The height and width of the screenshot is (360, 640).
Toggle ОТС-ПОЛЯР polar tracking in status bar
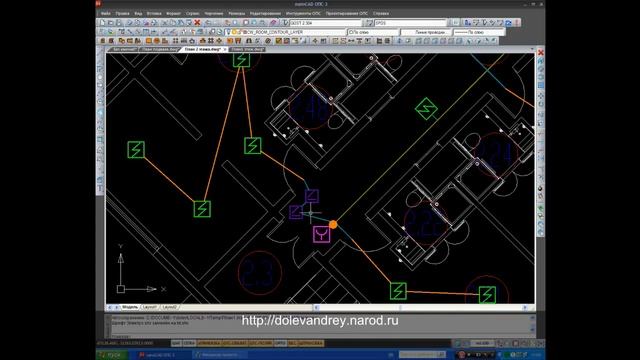point(260,343)
